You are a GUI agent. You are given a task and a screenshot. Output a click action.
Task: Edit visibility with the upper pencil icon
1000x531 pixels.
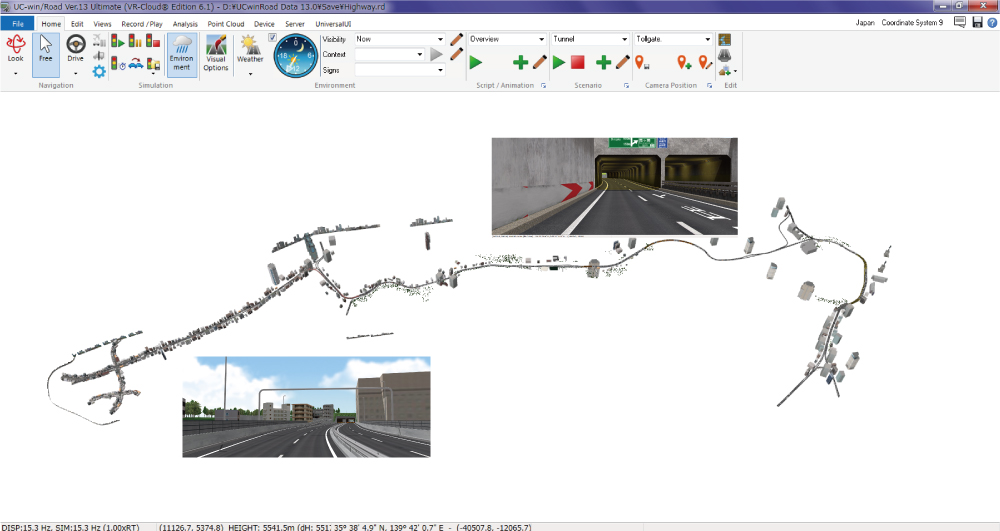pyautogui.click(x=456, y=40)
